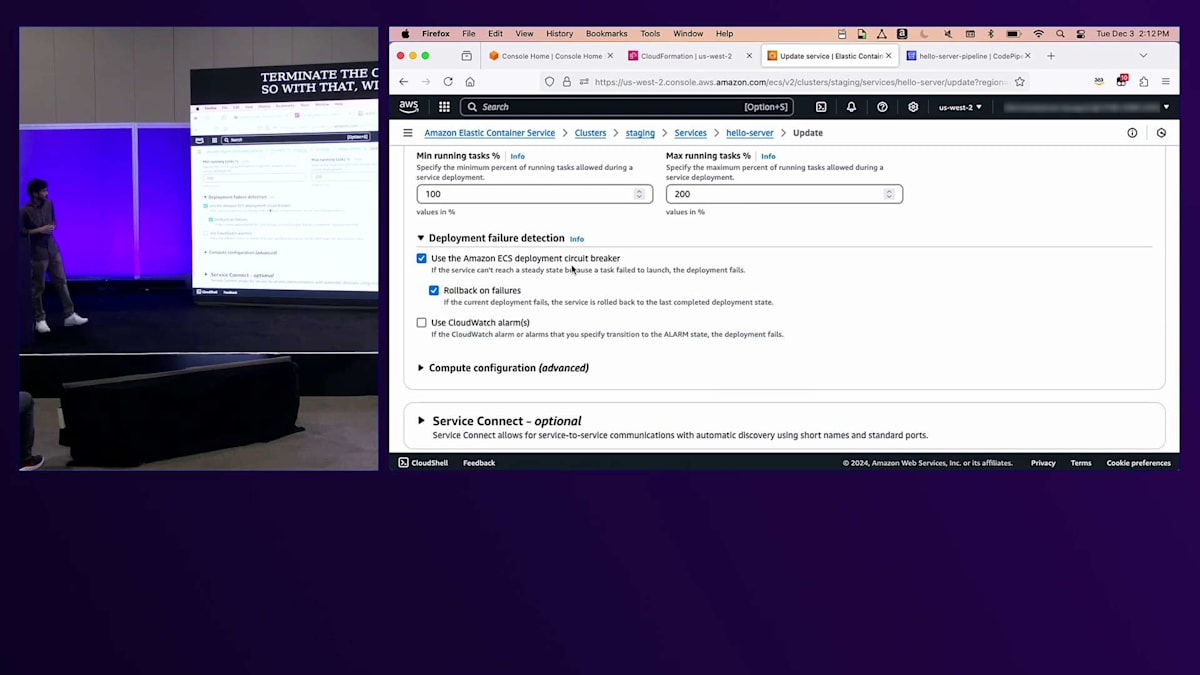Collapse Deployment failure detection section
Screen dimensions: 1200x675
pyautogui.click(x=421, y=238)
